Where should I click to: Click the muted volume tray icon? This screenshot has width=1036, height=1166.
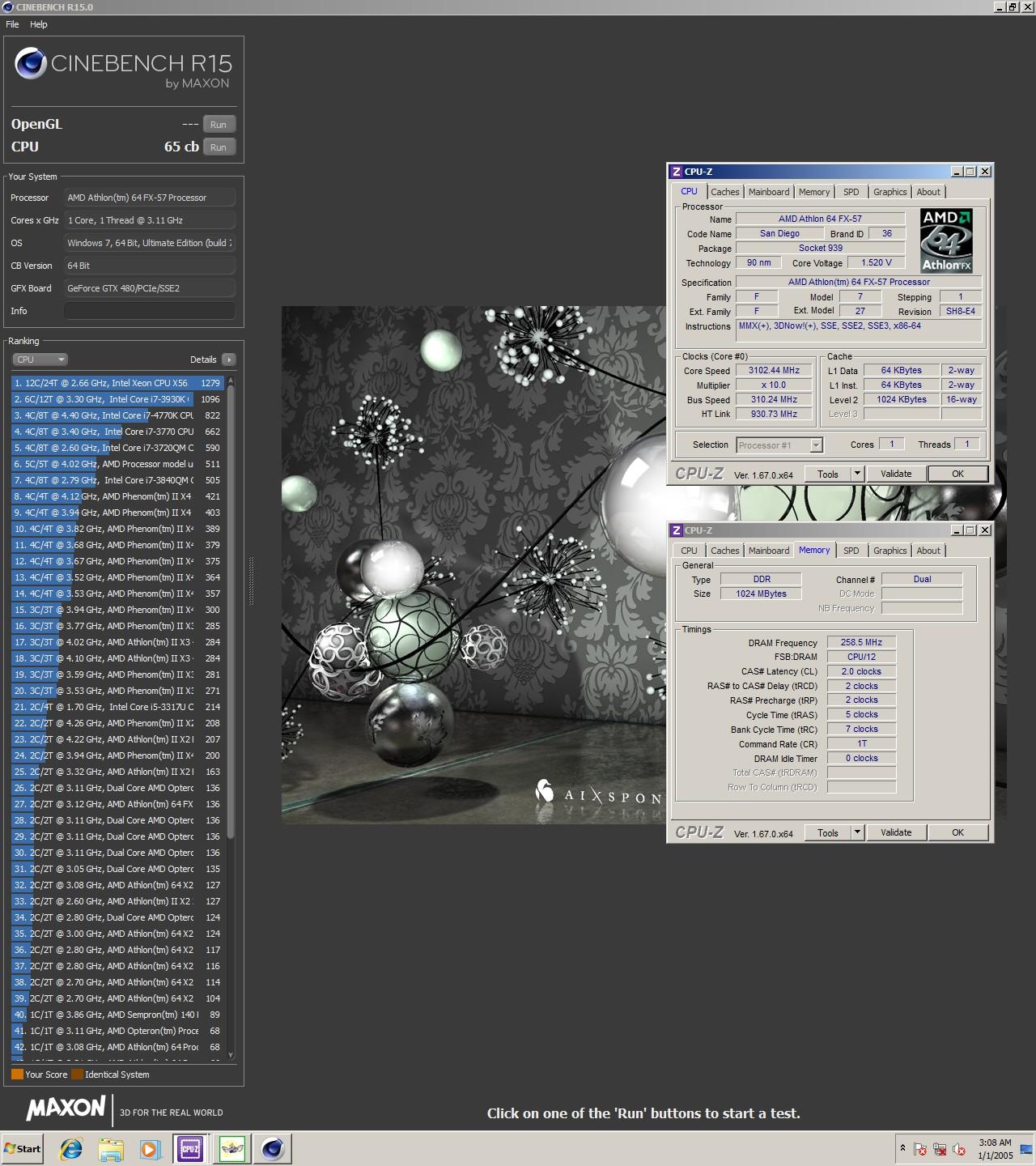[x=960, y=1148]
